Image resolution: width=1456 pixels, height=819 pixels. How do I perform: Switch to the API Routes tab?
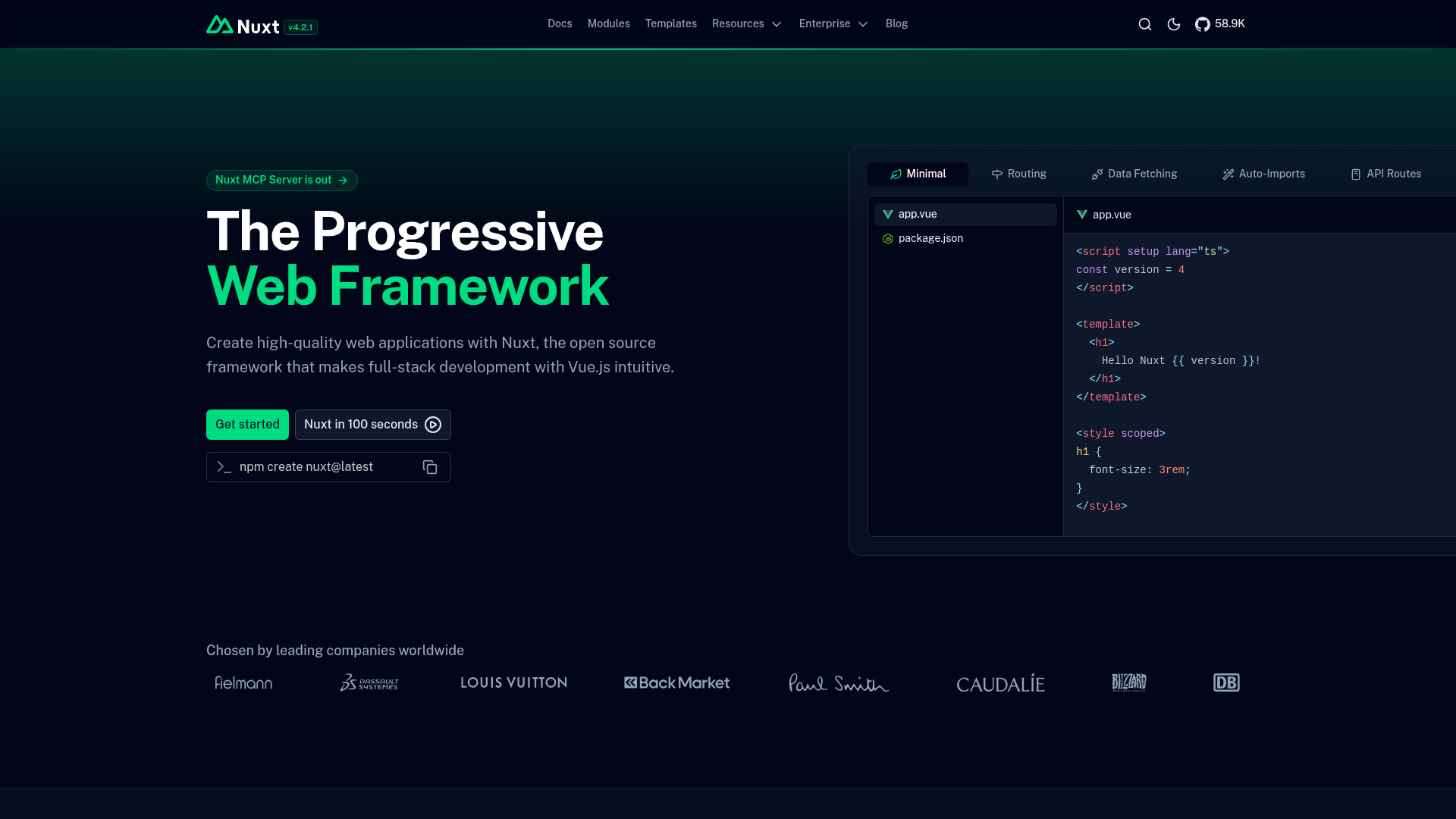[1385, 174]
